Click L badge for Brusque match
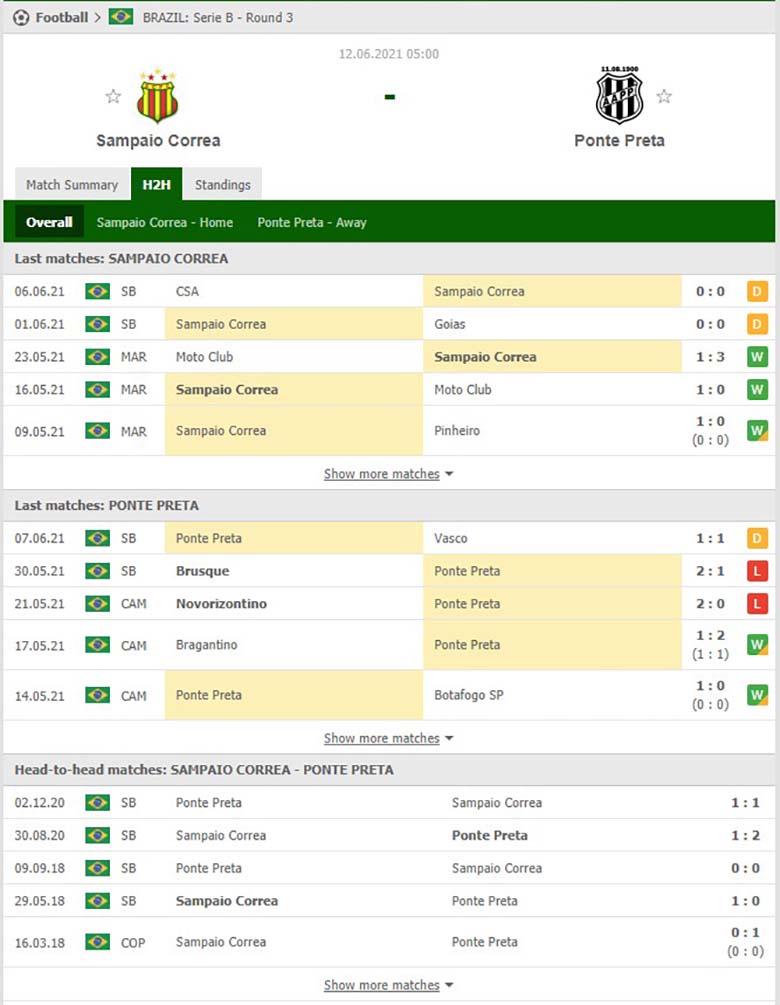Viewport: 780px width, 1005px height. (757, 571)
